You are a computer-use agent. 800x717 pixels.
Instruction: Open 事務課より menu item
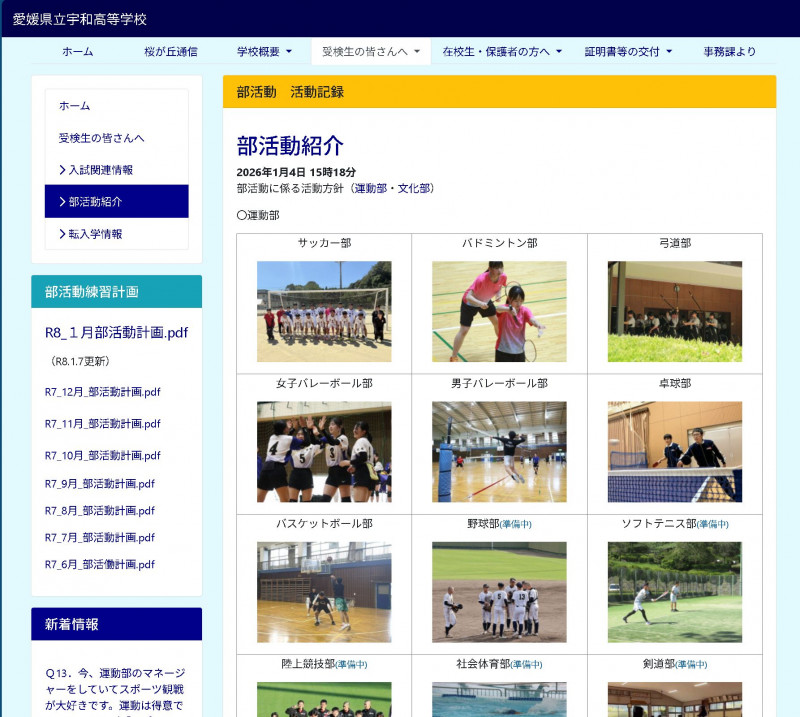click(x=729, y=52)
